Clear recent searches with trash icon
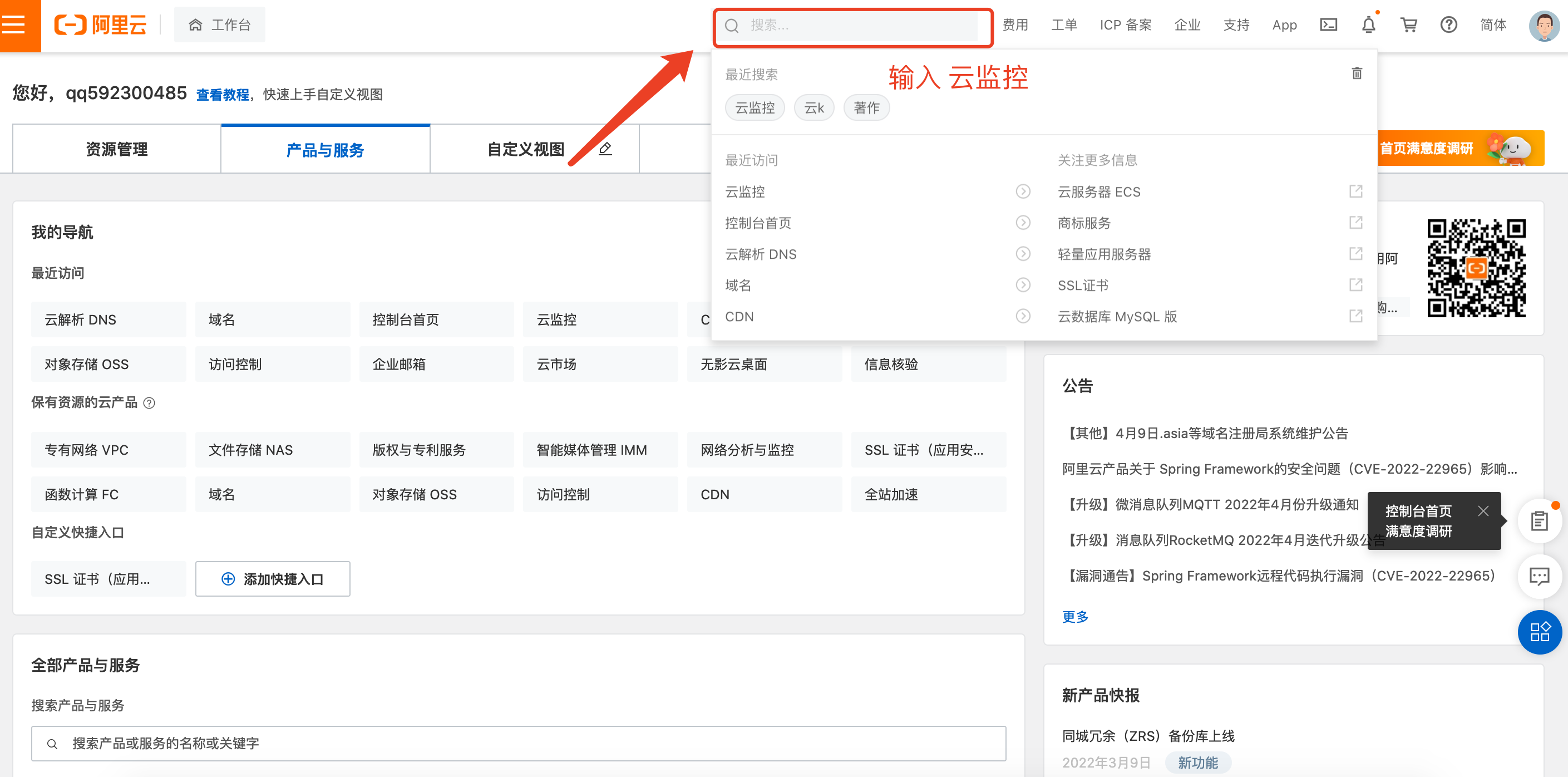 coord(1357,73)
